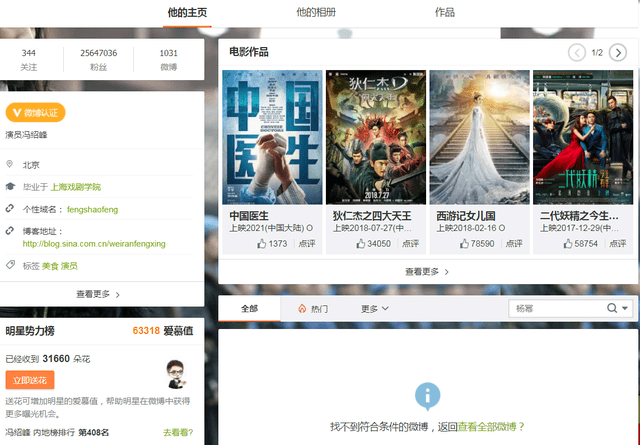Like 二代妖精 with thumbs-up icon
640x445 pixels.
click(x=568, y=244)
